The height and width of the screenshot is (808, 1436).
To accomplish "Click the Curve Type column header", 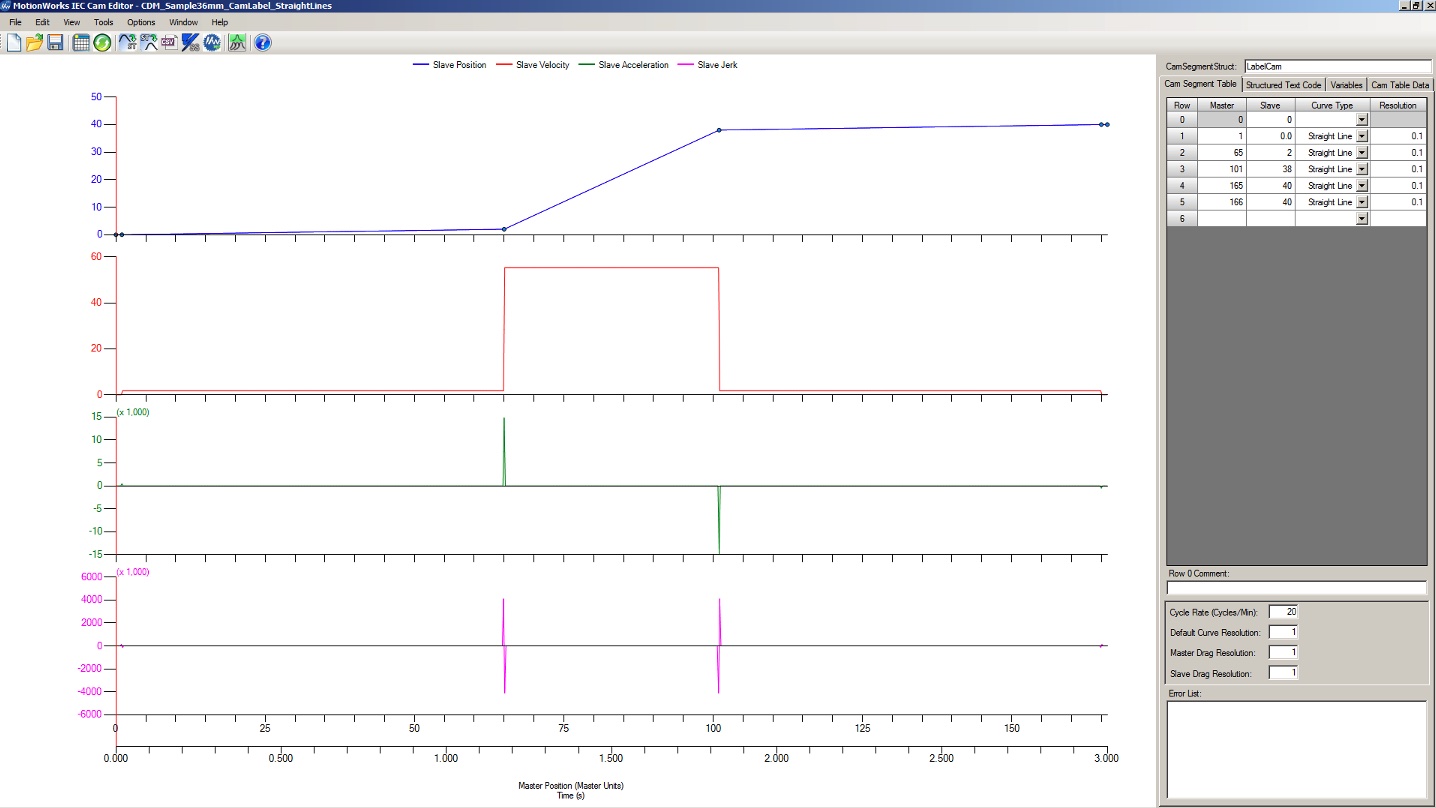I will [1332, 105].
